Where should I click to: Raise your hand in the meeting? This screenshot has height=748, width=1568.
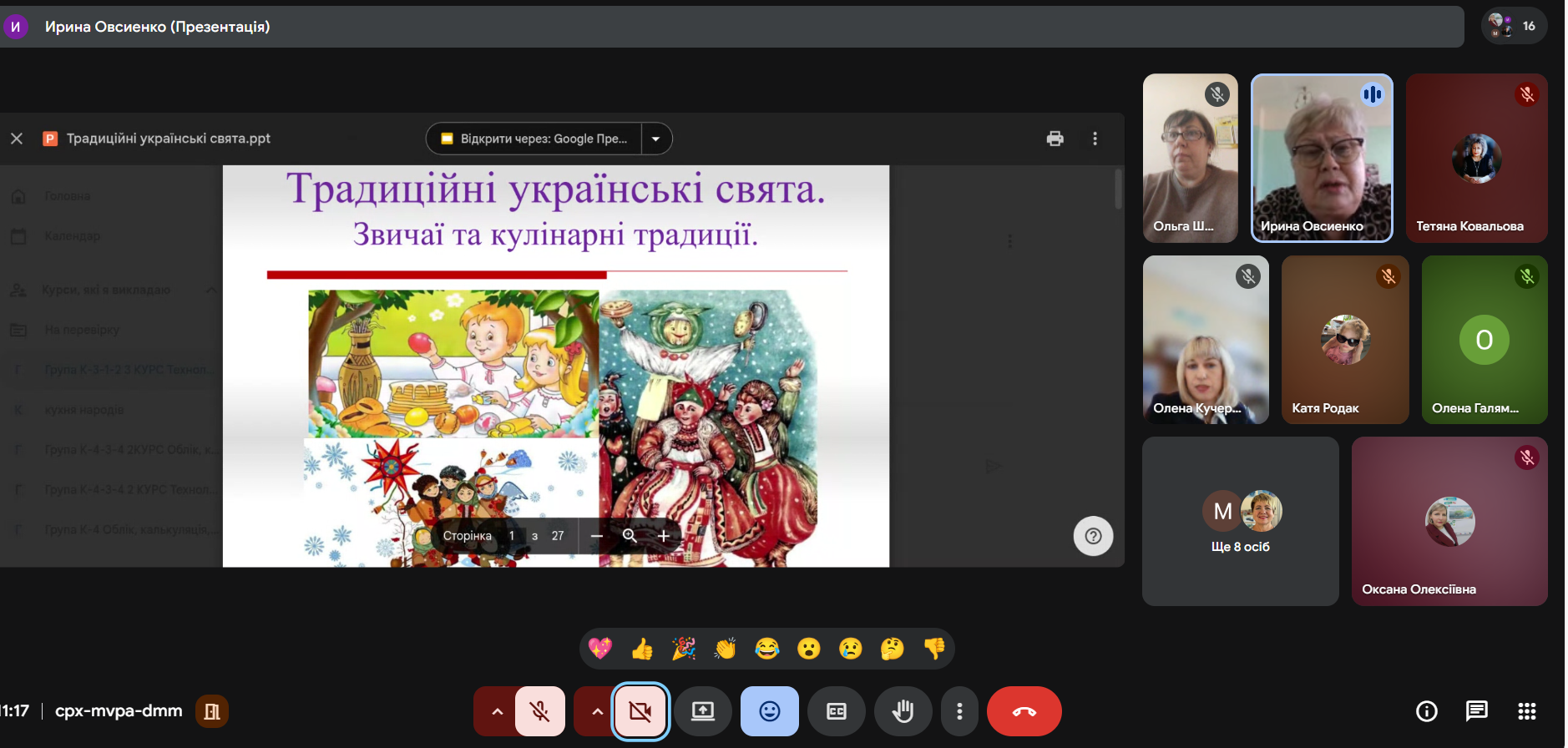click(x=903, y=711)
